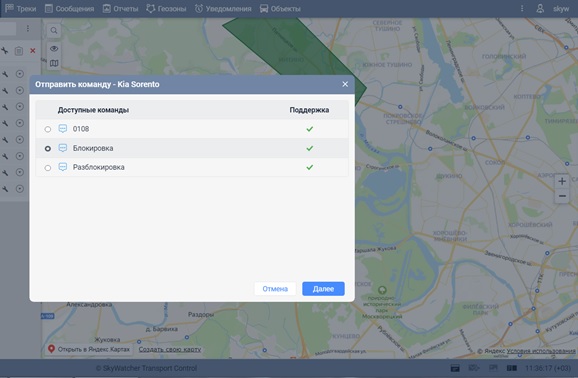Open the skyw account name
Screen dimensions: 578x378
click(561, 8)
